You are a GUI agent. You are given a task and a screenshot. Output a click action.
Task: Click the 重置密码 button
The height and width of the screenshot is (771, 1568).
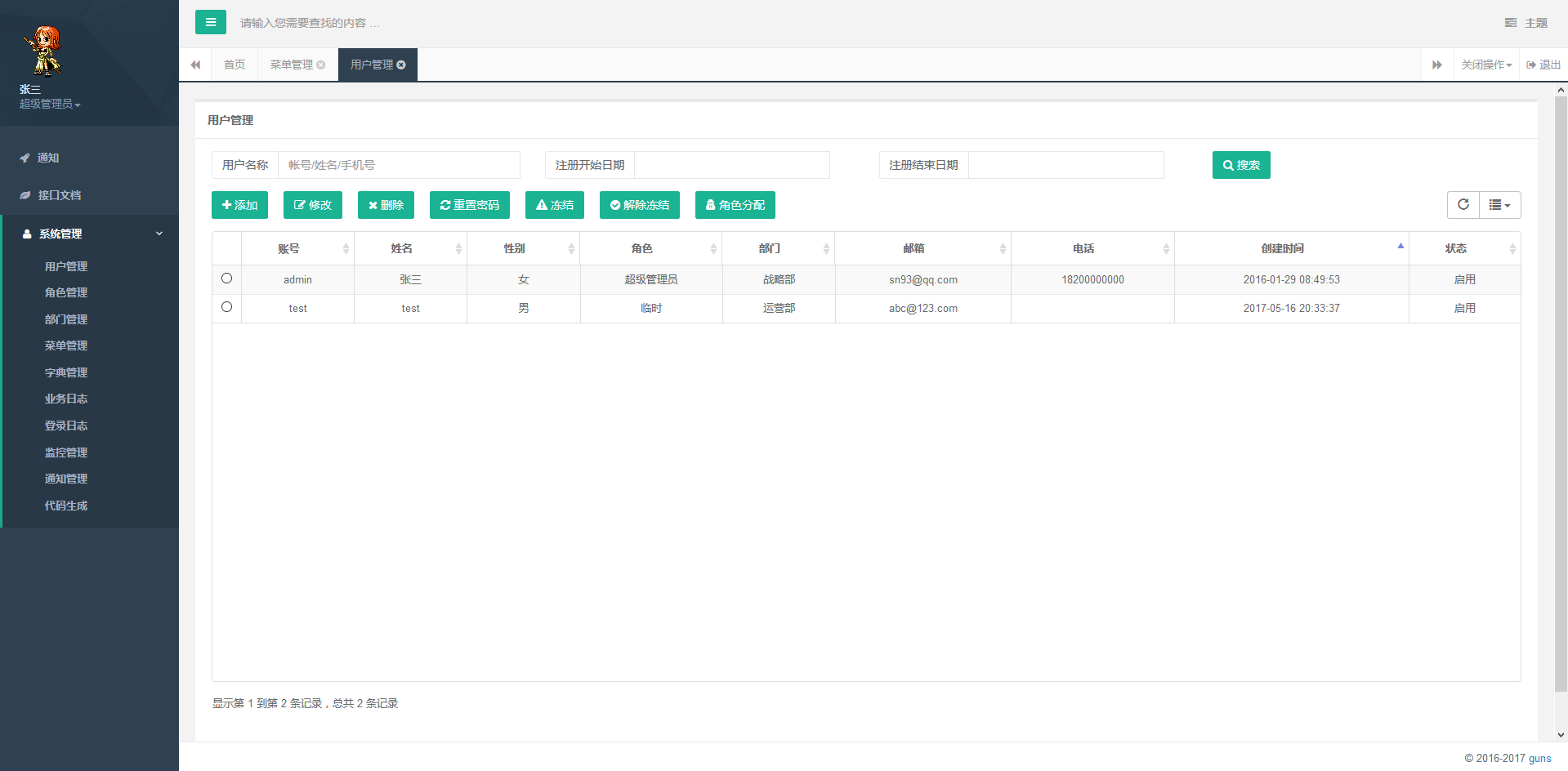coord(469,205)
